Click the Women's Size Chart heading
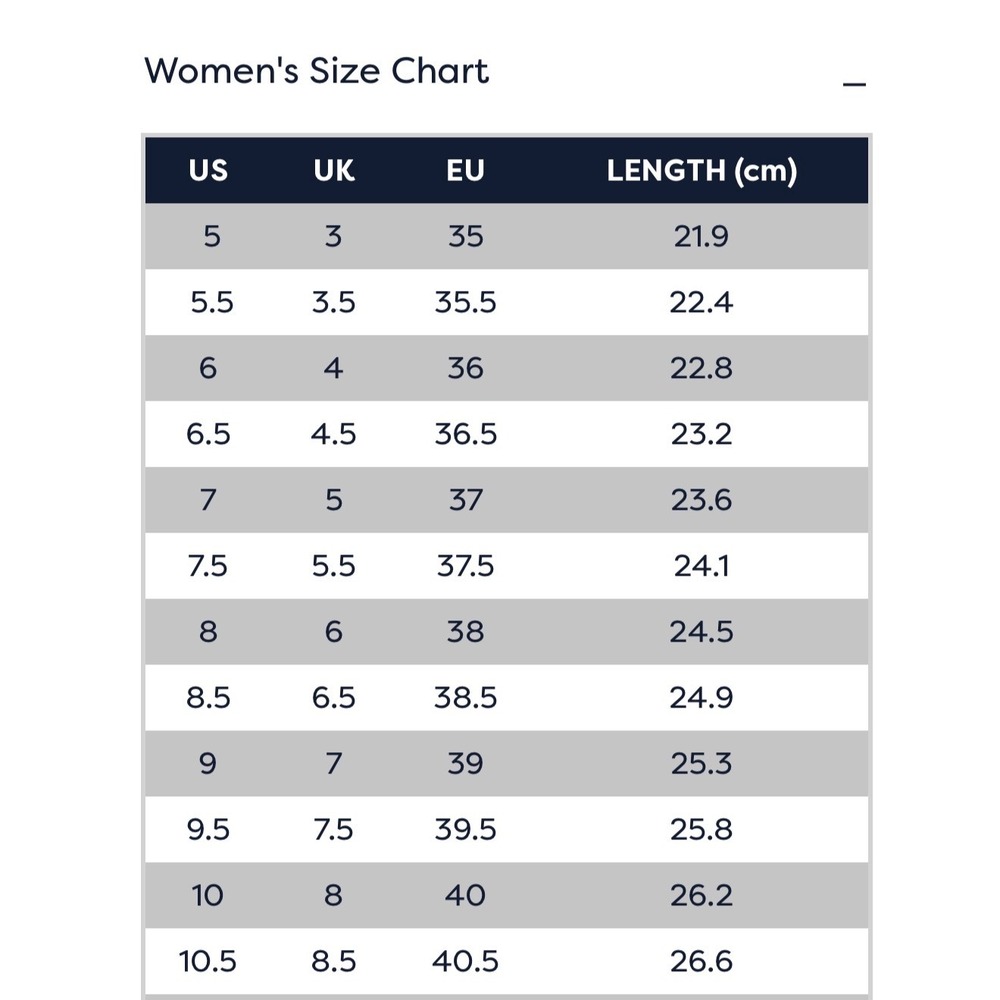 pos(316,70)
